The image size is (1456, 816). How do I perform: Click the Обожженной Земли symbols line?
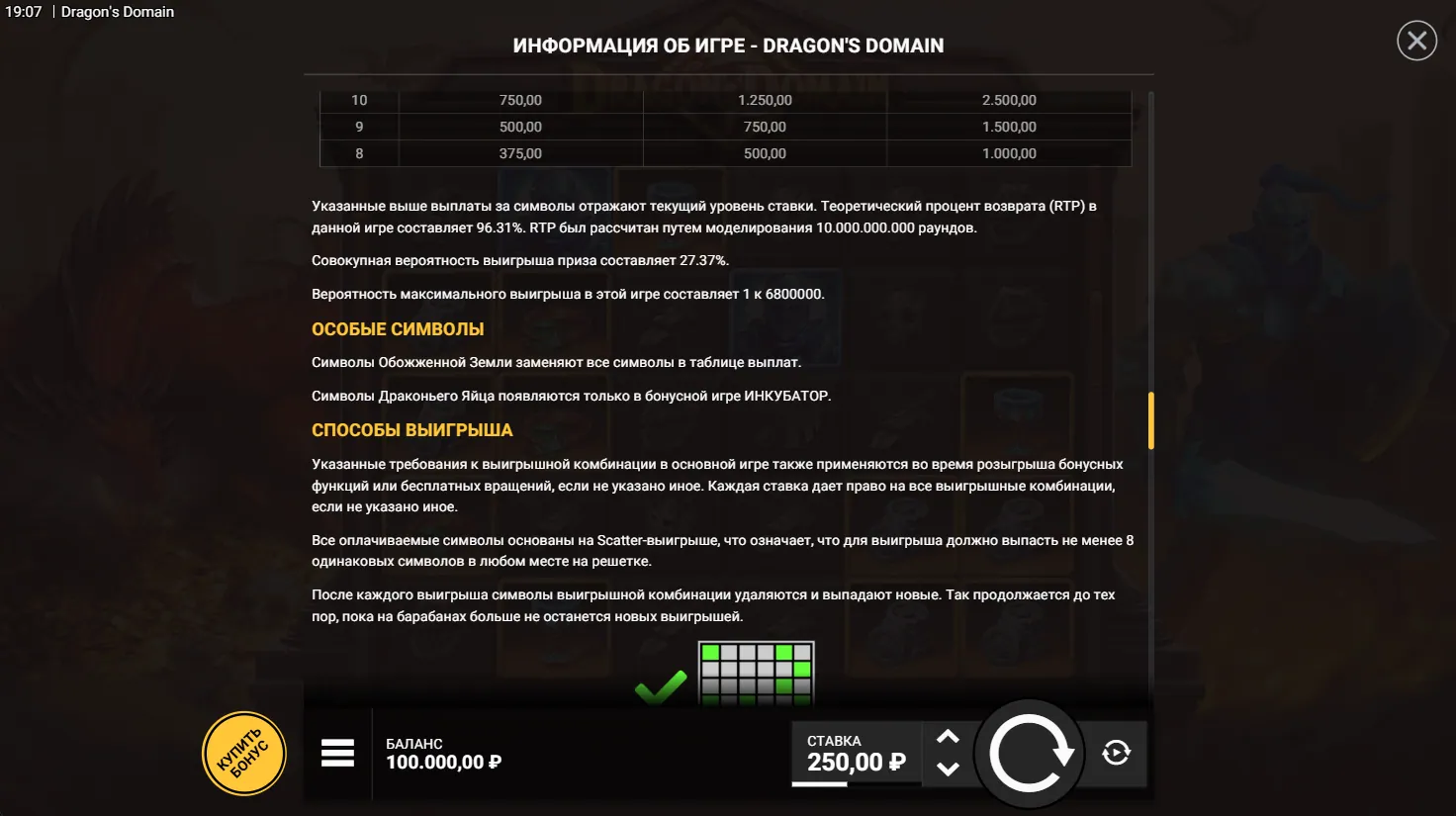point(556,362)
